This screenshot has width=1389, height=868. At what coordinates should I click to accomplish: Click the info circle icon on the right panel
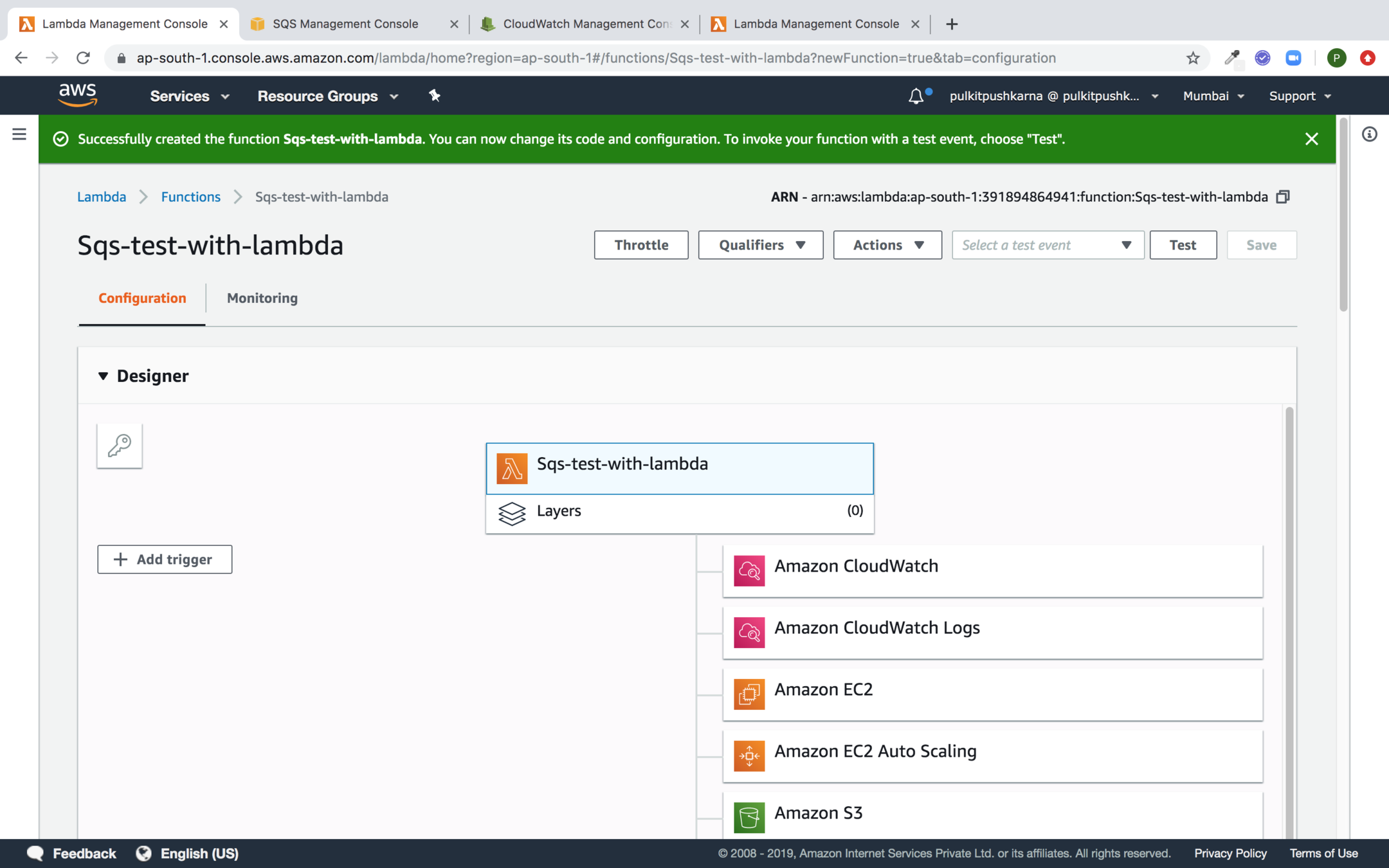1369,134
